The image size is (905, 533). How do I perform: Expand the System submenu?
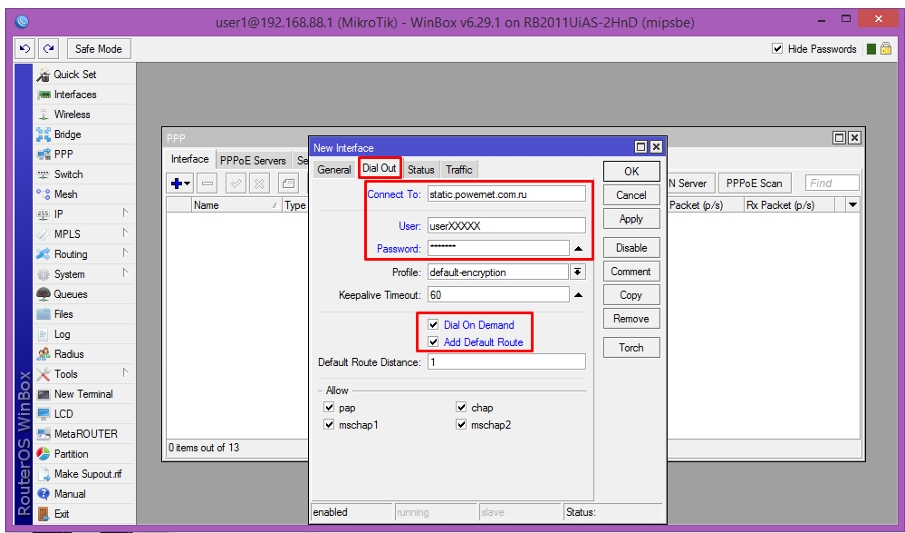tap(125, 273)
